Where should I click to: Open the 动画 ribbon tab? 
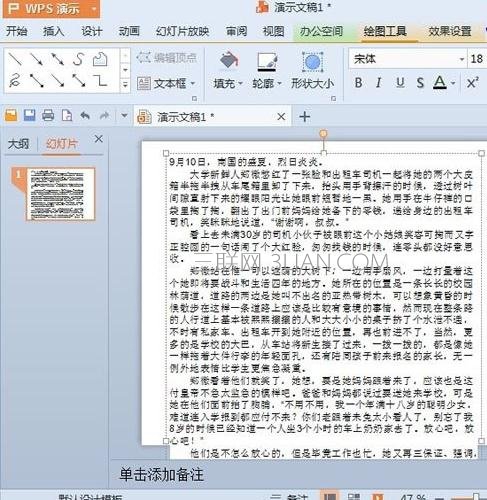(129, 31)
